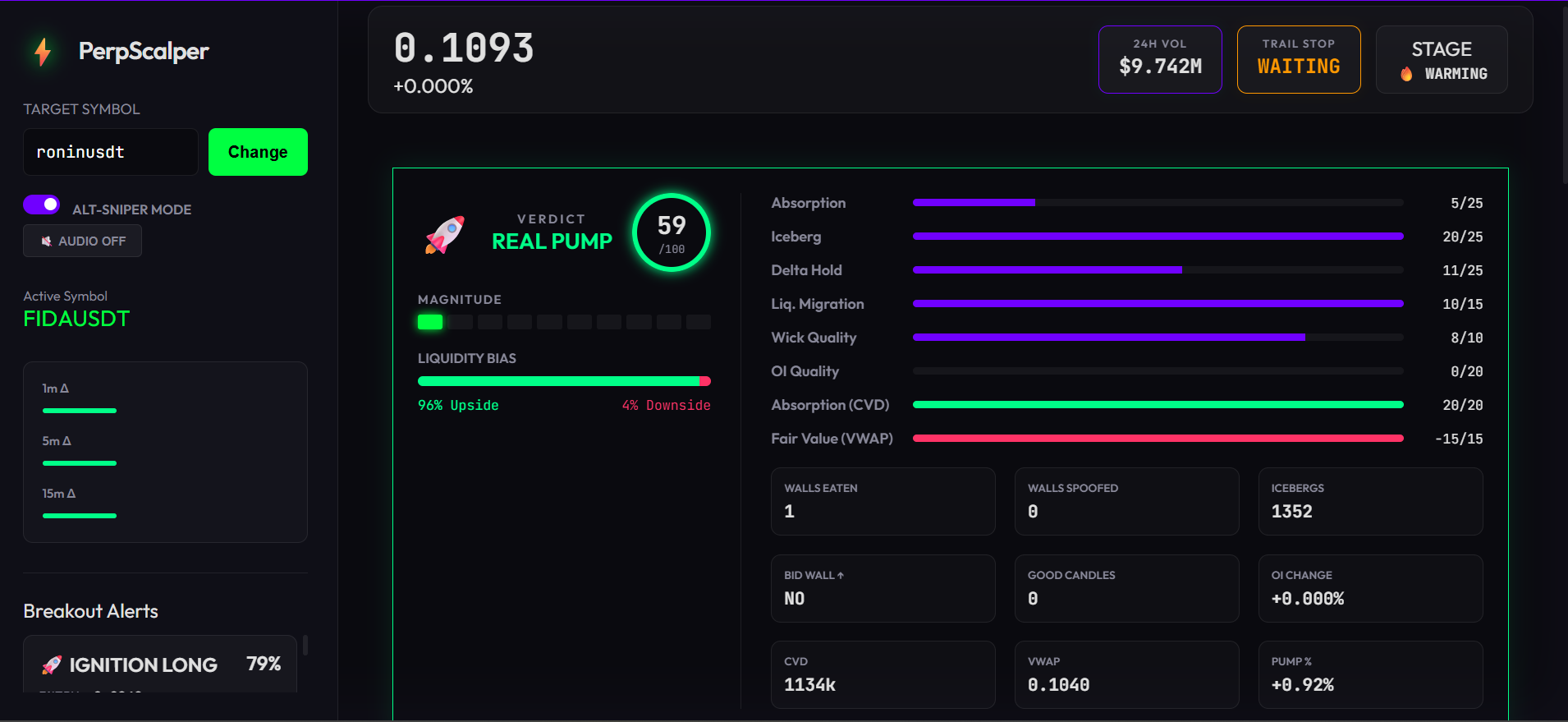1568x722 pixels.
Task: Click the Absorption 5/25 score bar
Action: (1158, 203)
